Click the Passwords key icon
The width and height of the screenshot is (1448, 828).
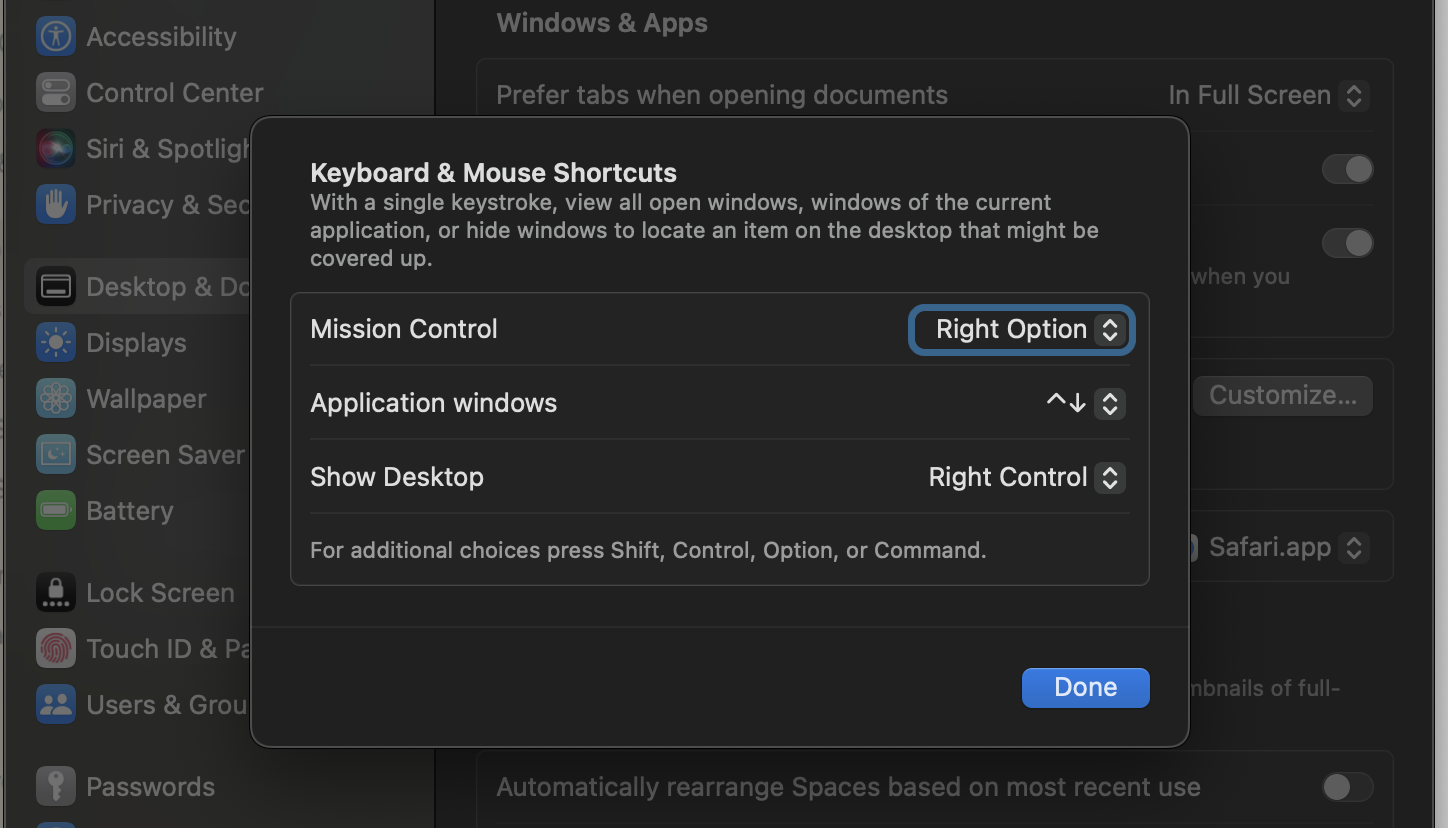click(56, 787)
